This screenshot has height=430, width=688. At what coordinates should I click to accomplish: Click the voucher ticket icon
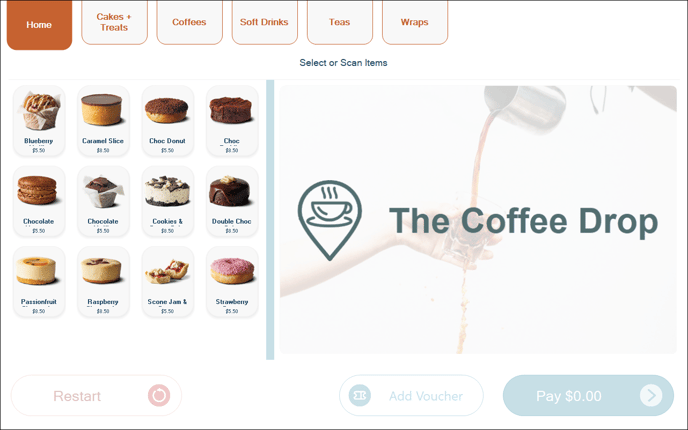coord(360,395)
